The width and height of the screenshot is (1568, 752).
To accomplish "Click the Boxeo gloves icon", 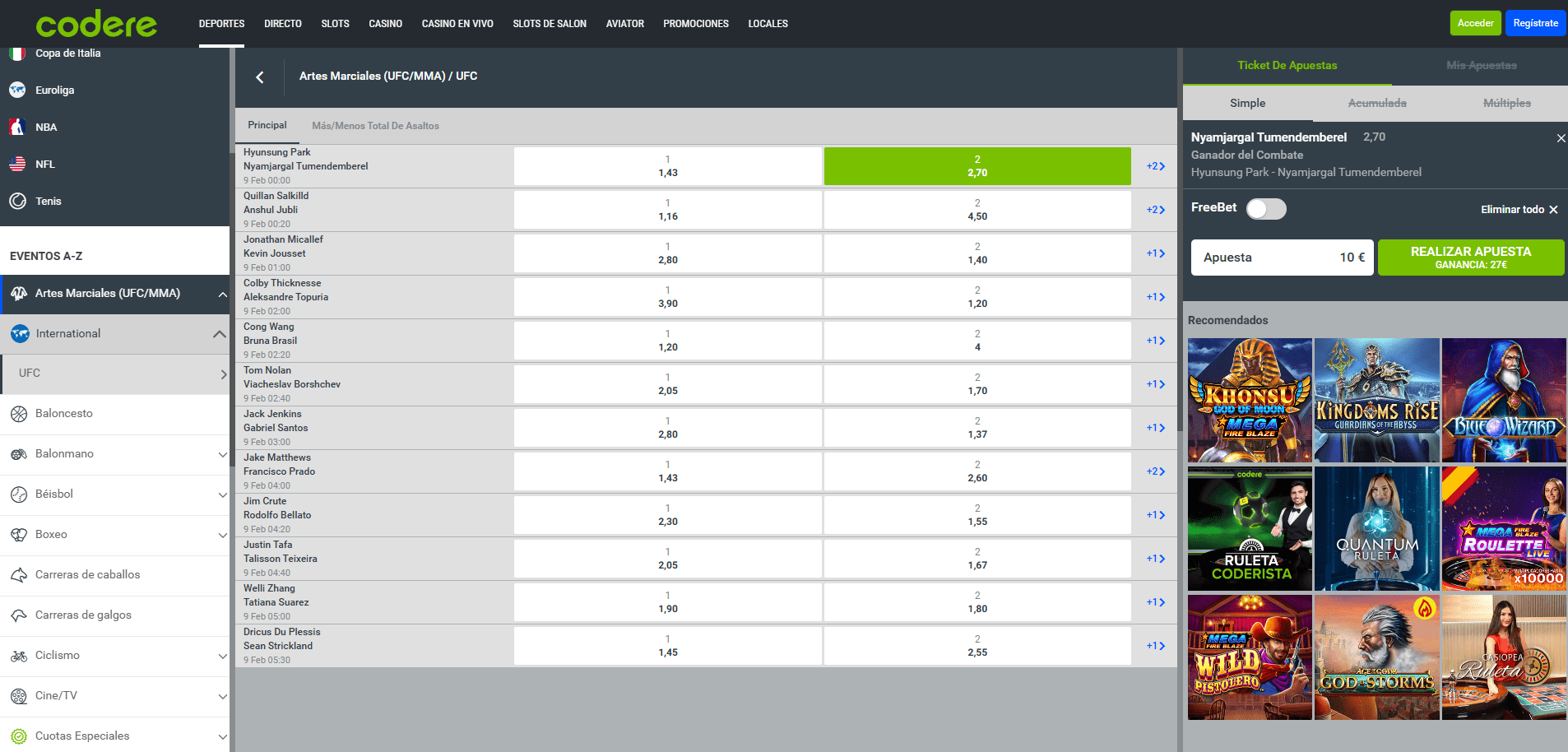I will (x=19, y=535).
